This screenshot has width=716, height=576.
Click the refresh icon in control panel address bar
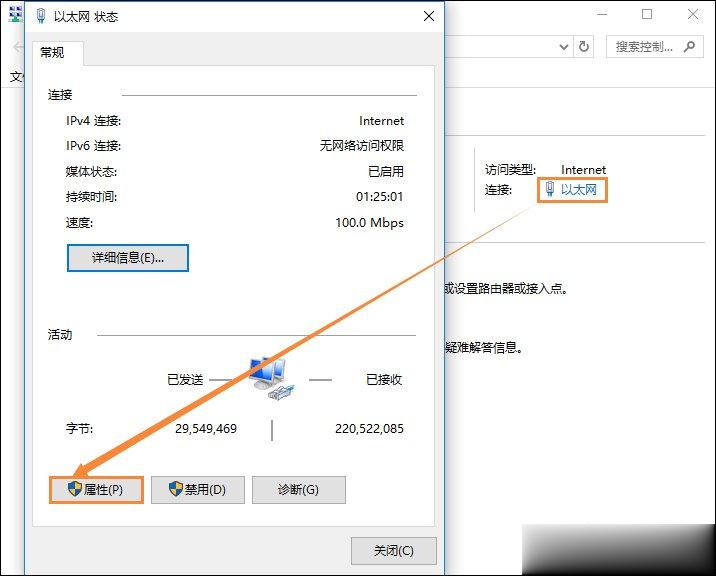pyautogui.click(x=584, y=47)
